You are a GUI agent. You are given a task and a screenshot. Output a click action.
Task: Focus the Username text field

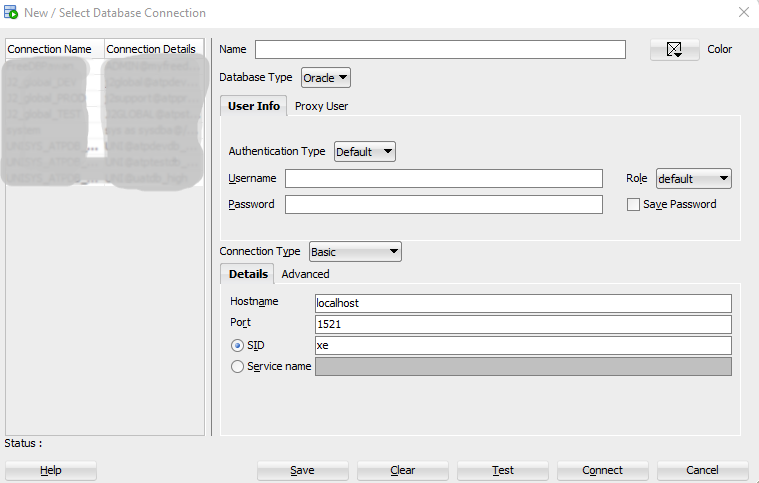point(443,179)
